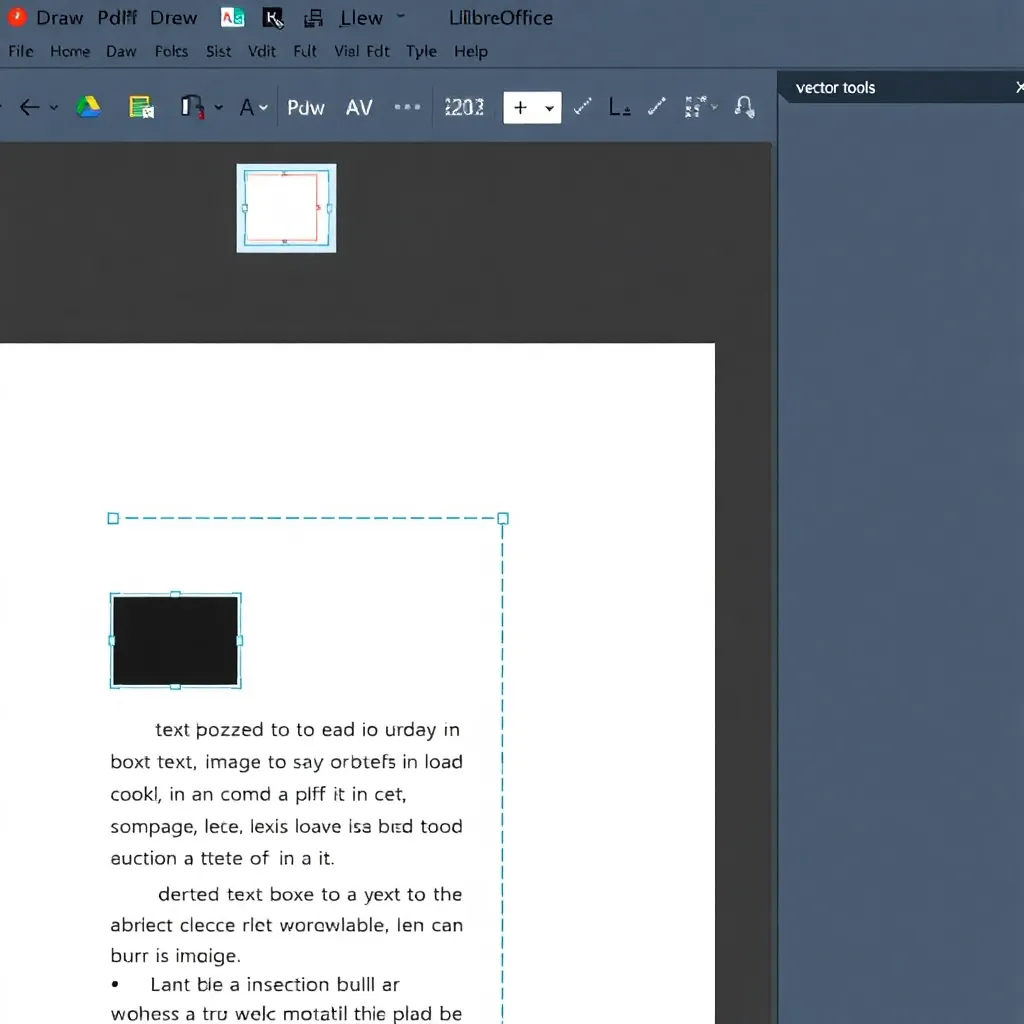Open the View dropdown next to Llew

[400, 17]
